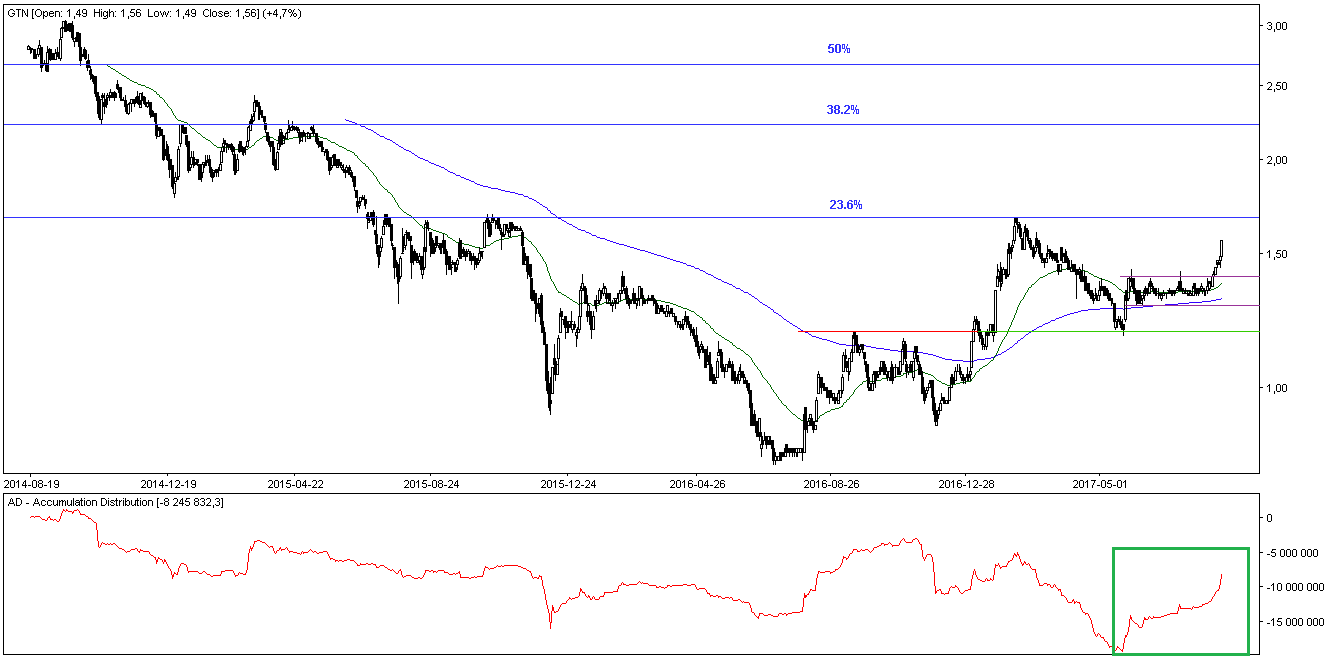Click the 2015-04-22 date label
The image size is (1329, 657).
(296, 483)
